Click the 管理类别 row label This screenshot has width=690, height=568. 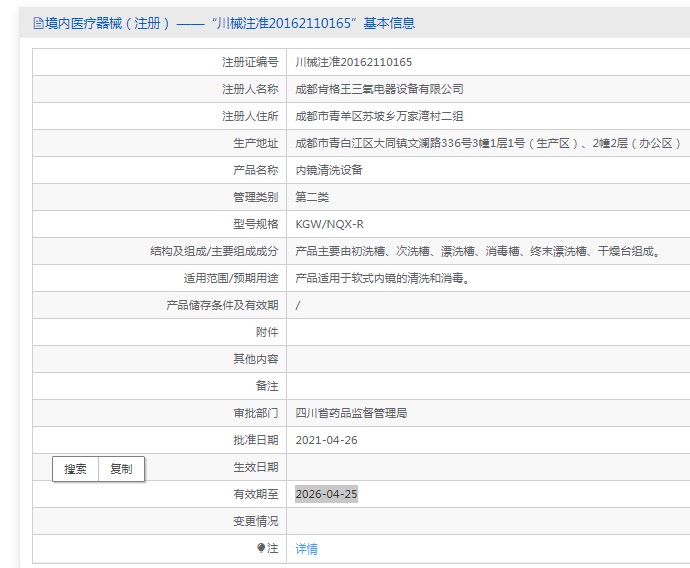click(x=256, y=197)
